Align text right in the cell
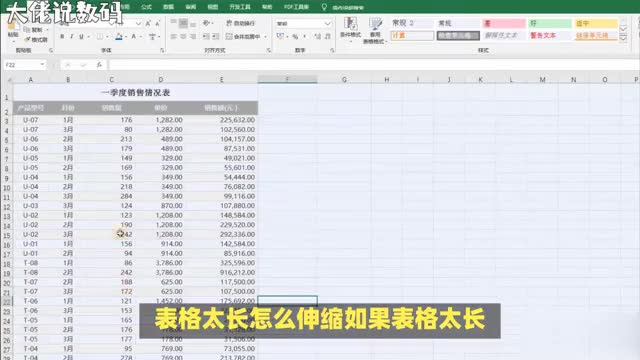The width and height of the screenshot is (640, 360). [x=193, y=37]
